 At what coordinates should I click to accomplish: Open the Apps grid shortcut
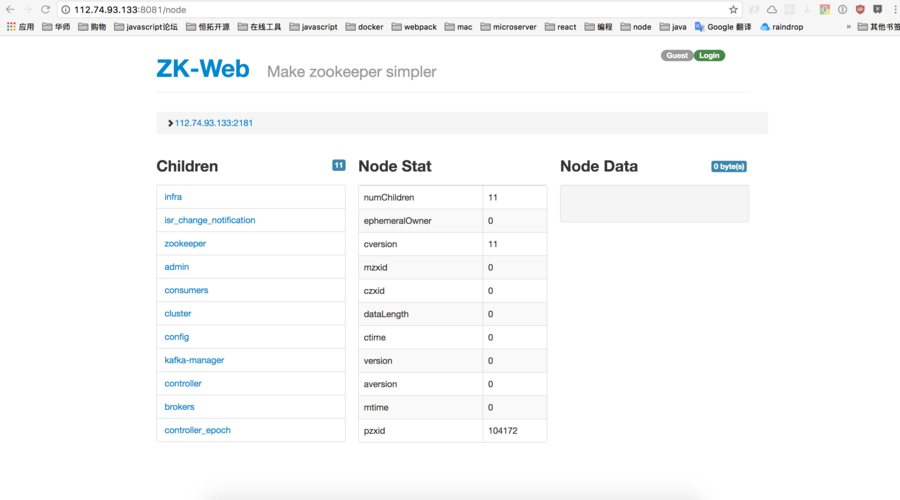pyautogui.click(x=19, y=27)
